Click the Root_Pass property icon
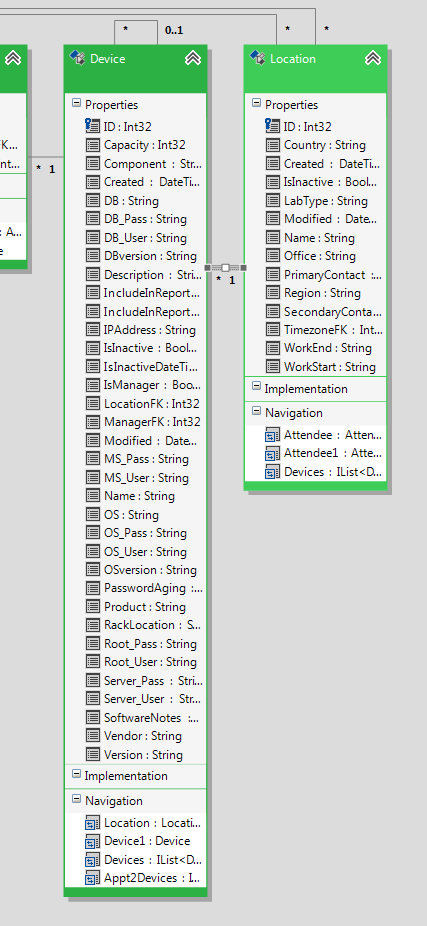 pyautogui.click(x=93, y=644)
